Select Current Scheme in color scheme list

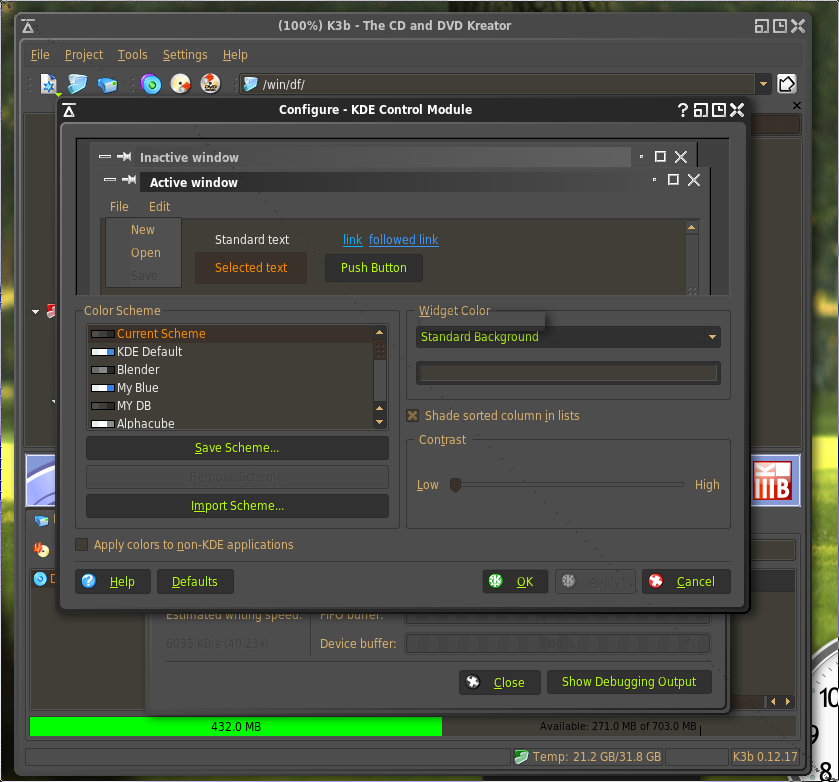click(231, 333)
